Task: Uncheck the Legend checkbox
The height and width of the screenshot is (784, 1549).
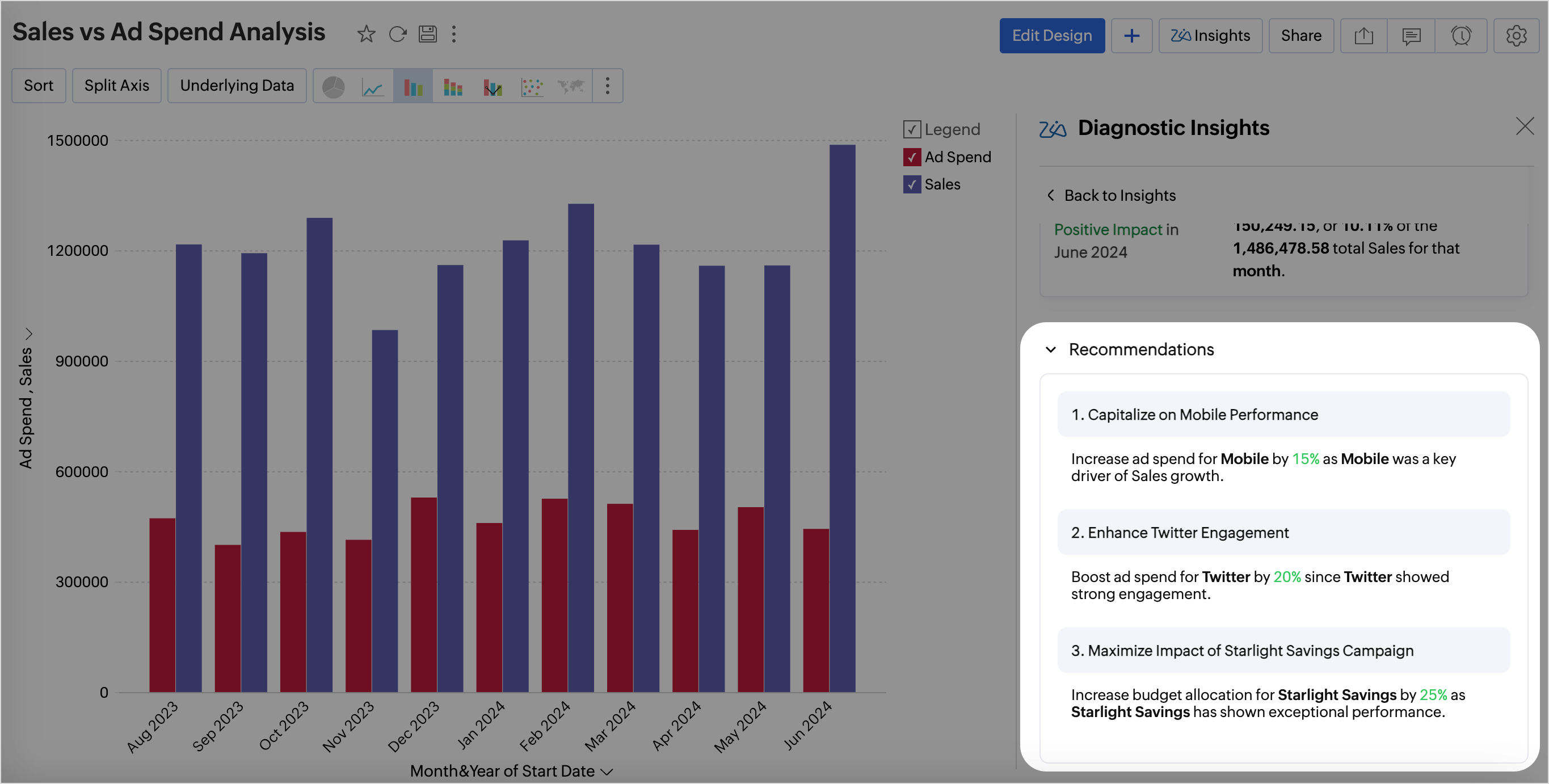Action: tap(912, 129)
